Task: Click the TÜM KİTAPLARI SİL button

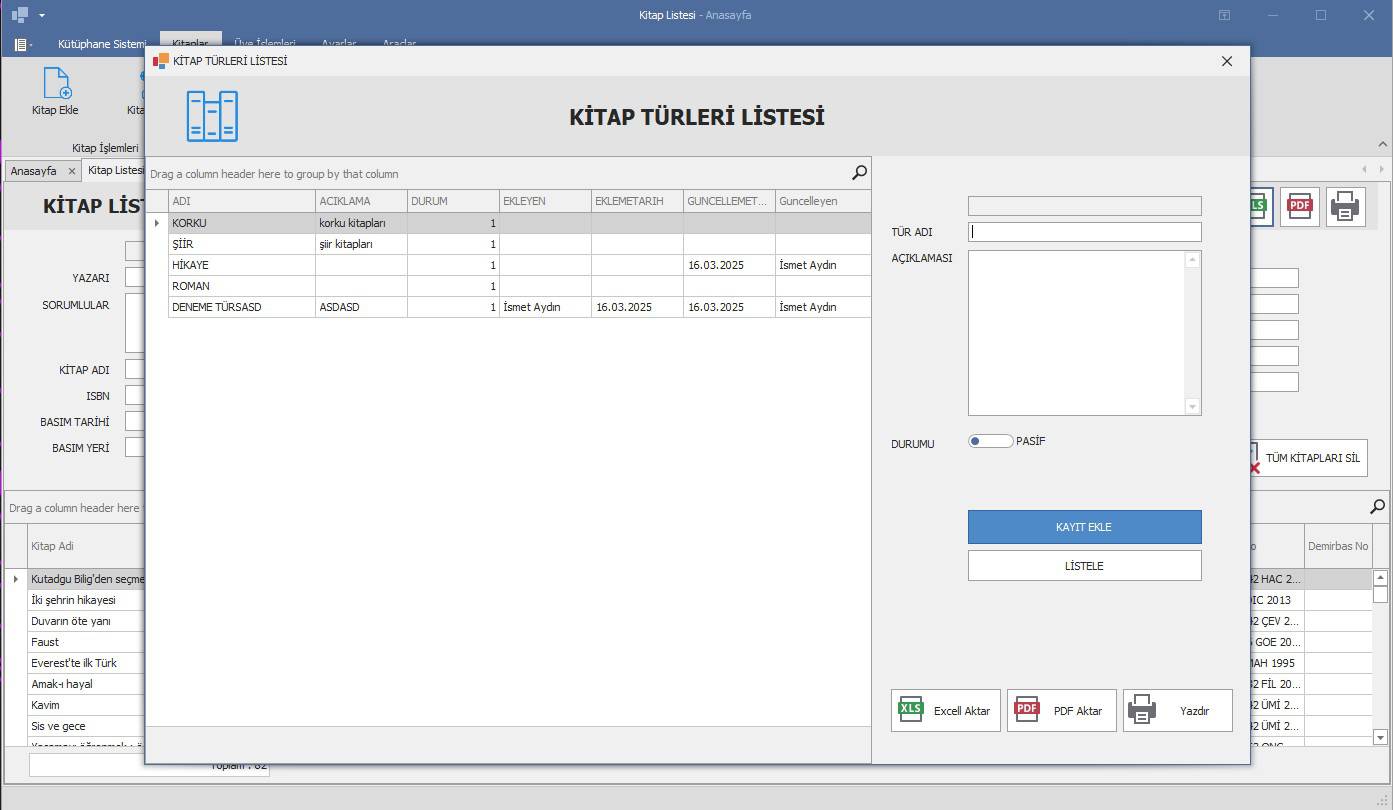Action: pos(1311,458)
